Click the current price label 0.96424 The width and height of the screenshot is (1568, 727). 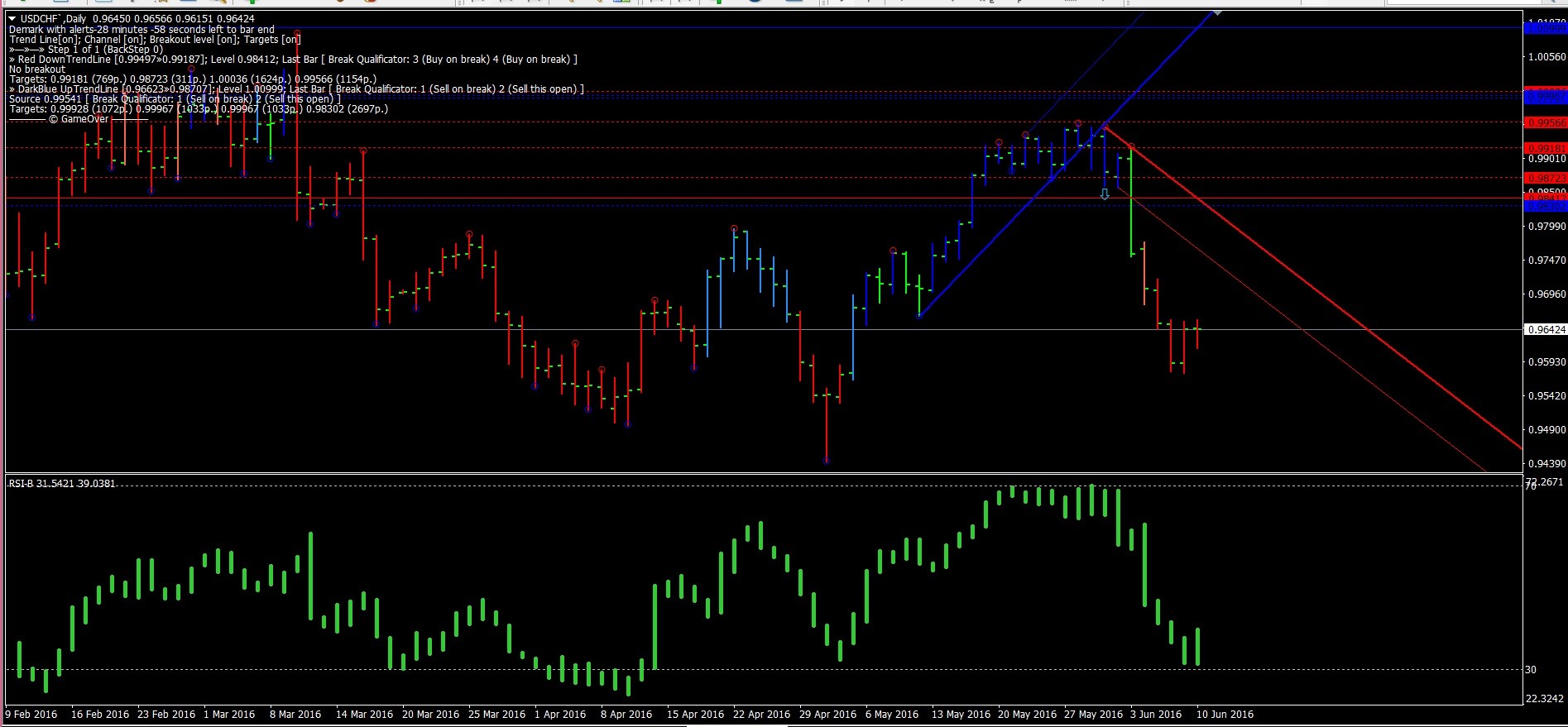(x=1546, y=329)
